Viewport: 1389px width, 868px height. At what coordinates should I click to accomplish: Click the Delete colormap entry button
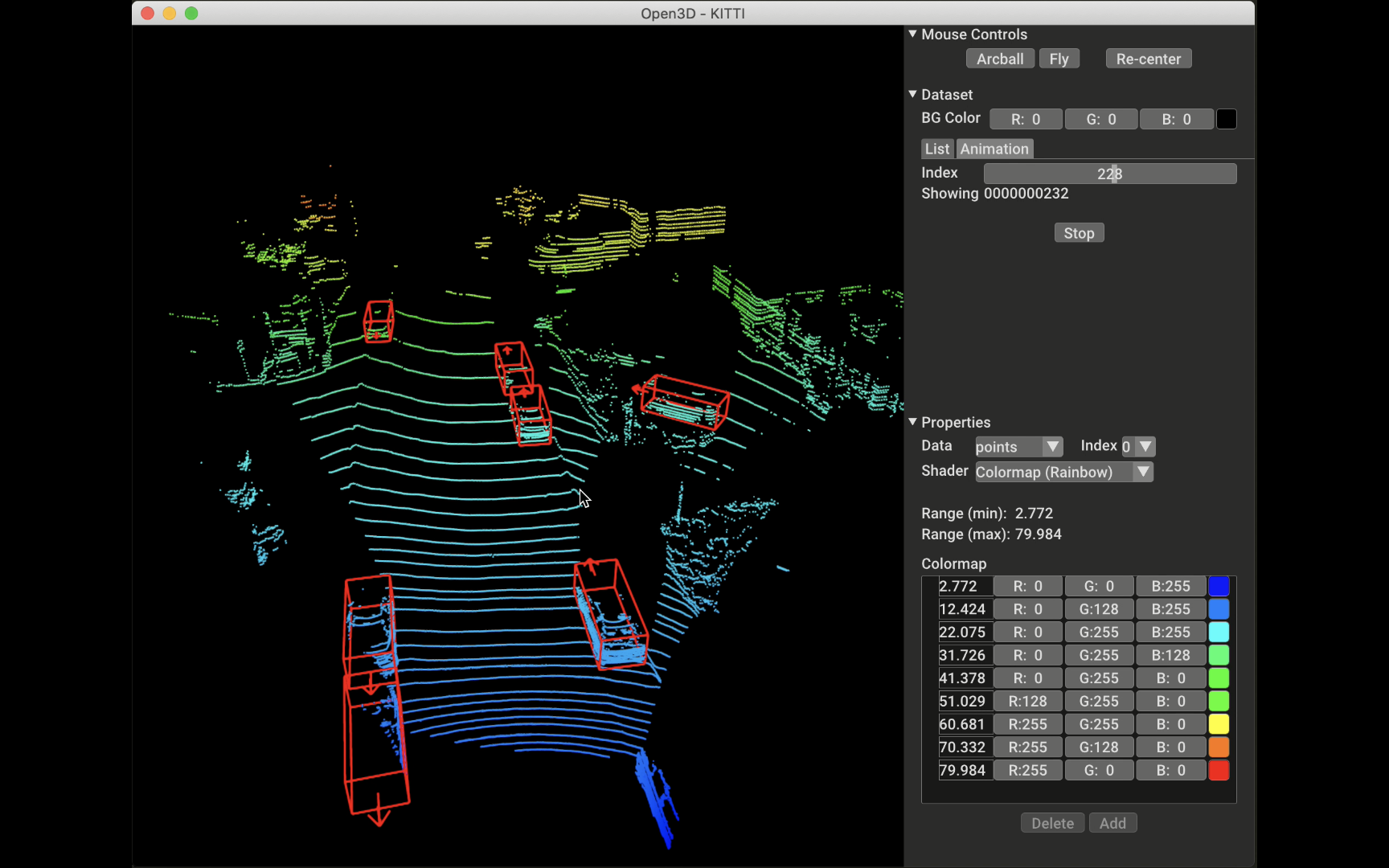(1052, 823)
